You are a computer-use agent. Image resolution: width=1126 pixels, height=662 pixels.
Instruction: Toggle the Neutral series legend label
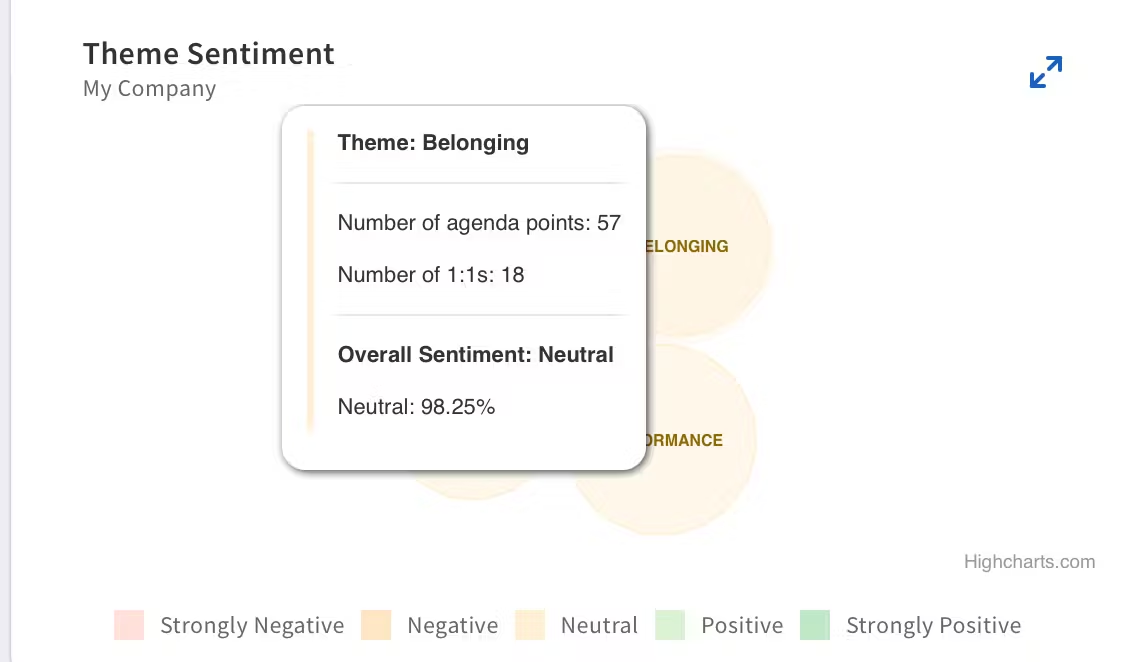tap(599, 625)
